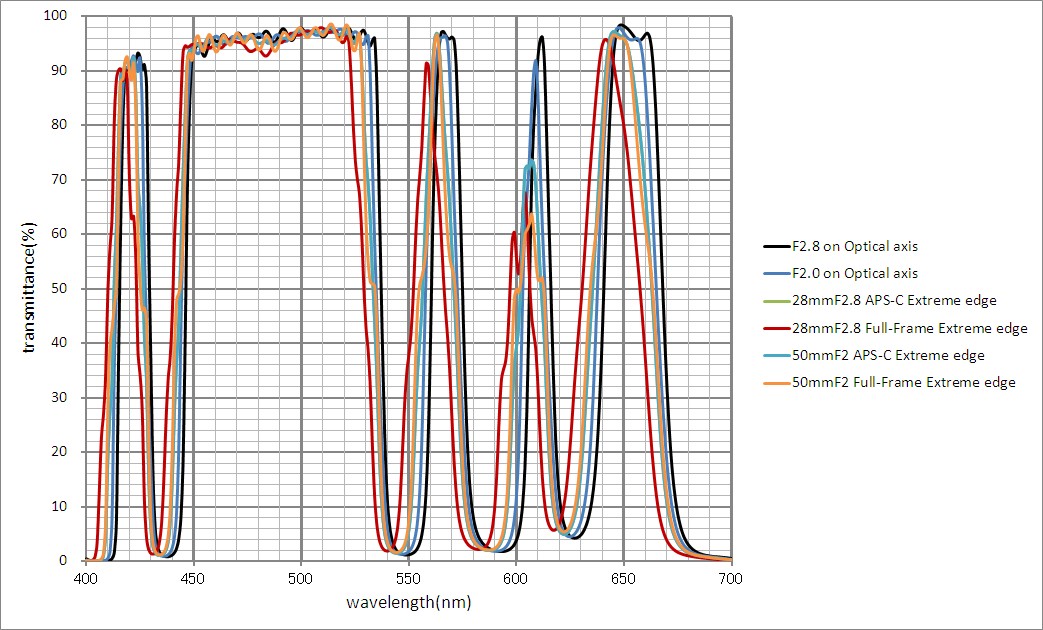Select '28mmF2.8 APS-C Extreme edge' legend text
This screenshot has width=1043, height=630.
click(894, 300)
